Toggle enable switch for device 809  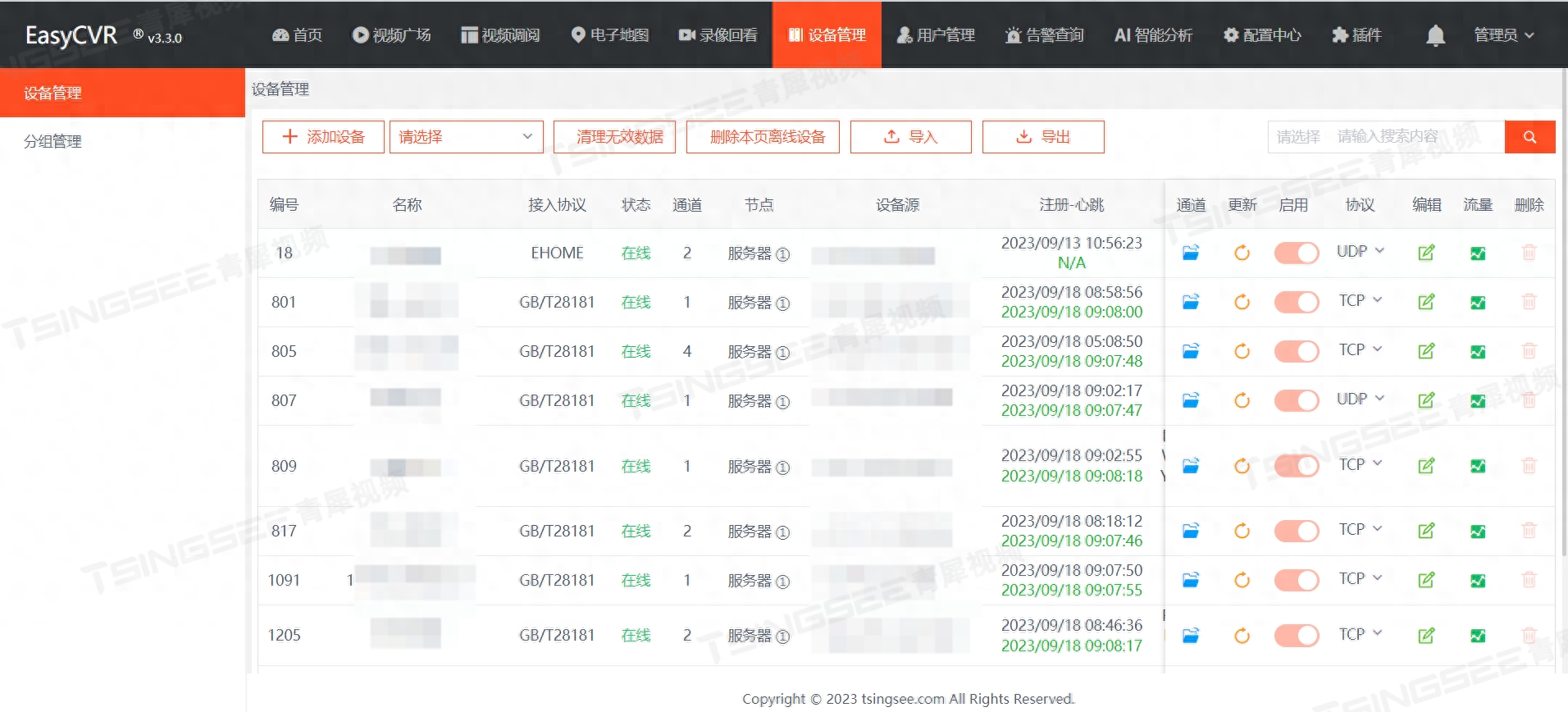[x=1297, y=466]
